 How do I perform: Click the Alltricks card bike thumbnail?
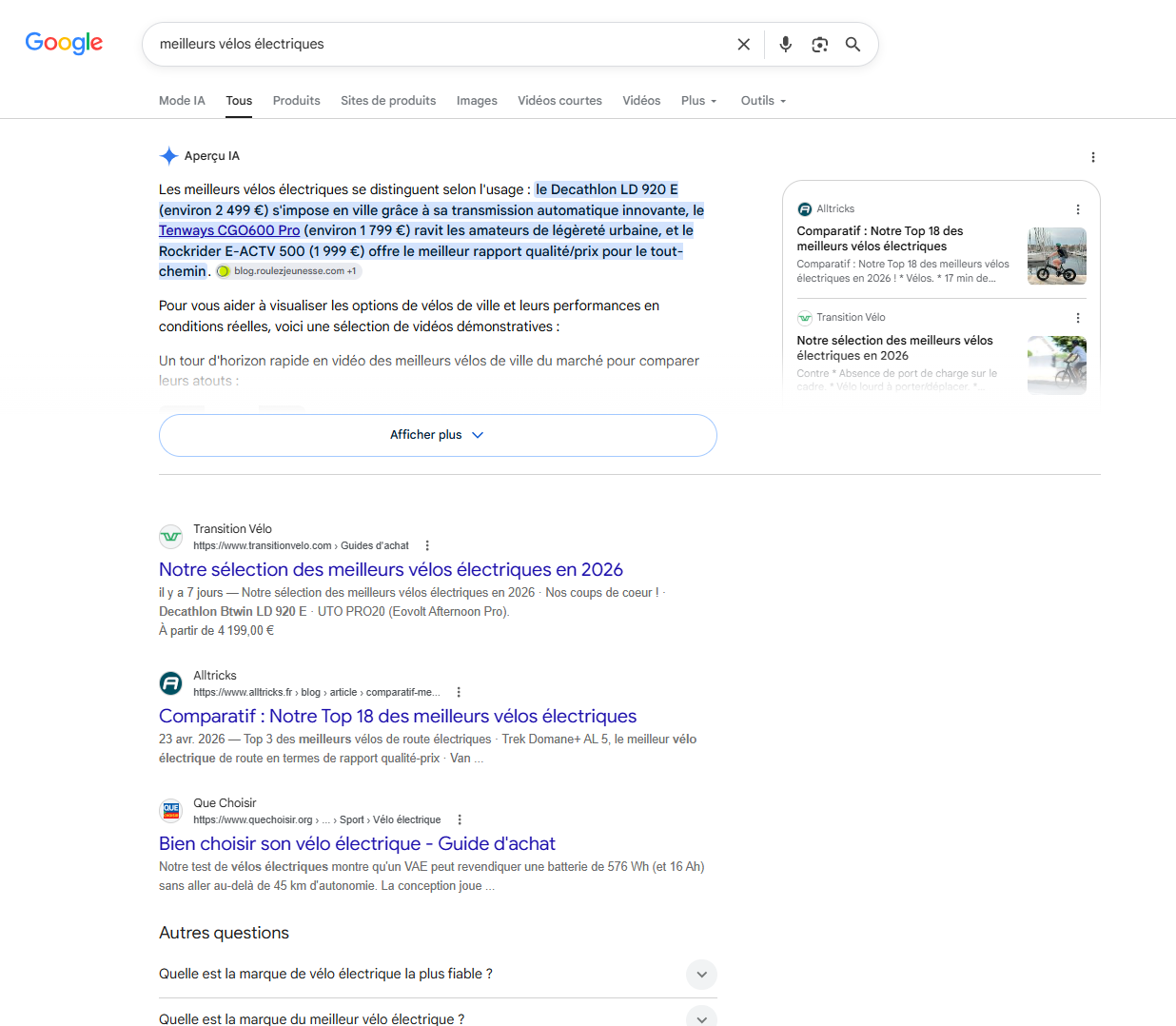click(1057, 256)
